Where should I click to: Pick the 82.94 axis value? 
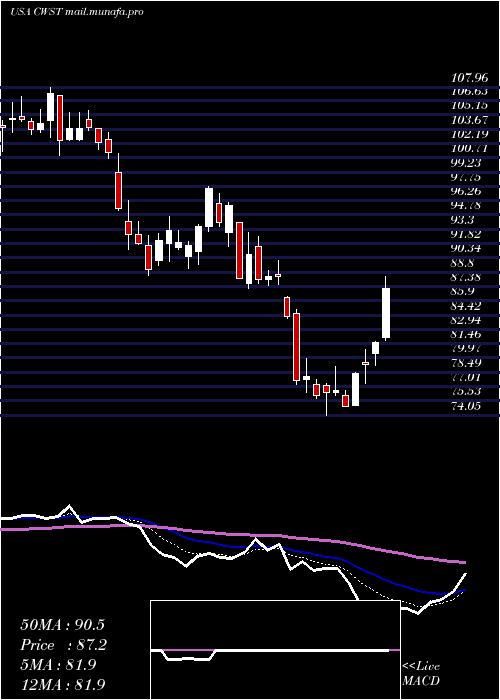pyautogui.click(x=466, y=320)
